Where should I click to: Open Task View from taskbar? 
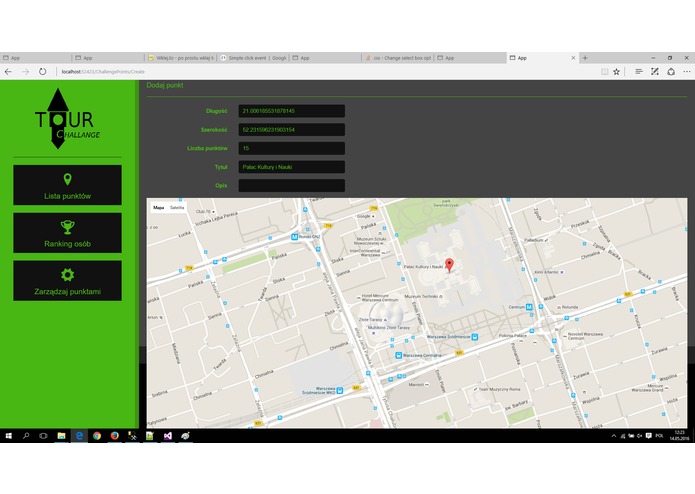coord(43,436)
